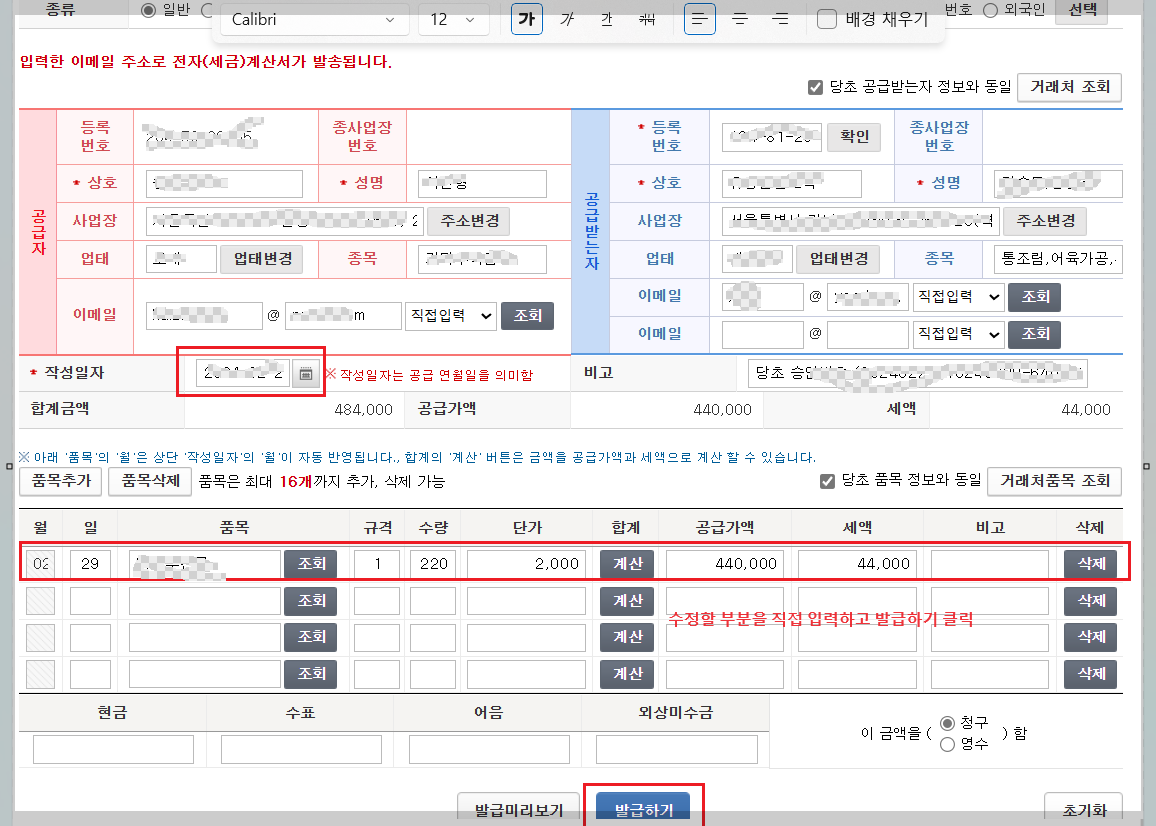Select the center alignment icon
Screen dimensions: 1156x826
click(739, 19)
